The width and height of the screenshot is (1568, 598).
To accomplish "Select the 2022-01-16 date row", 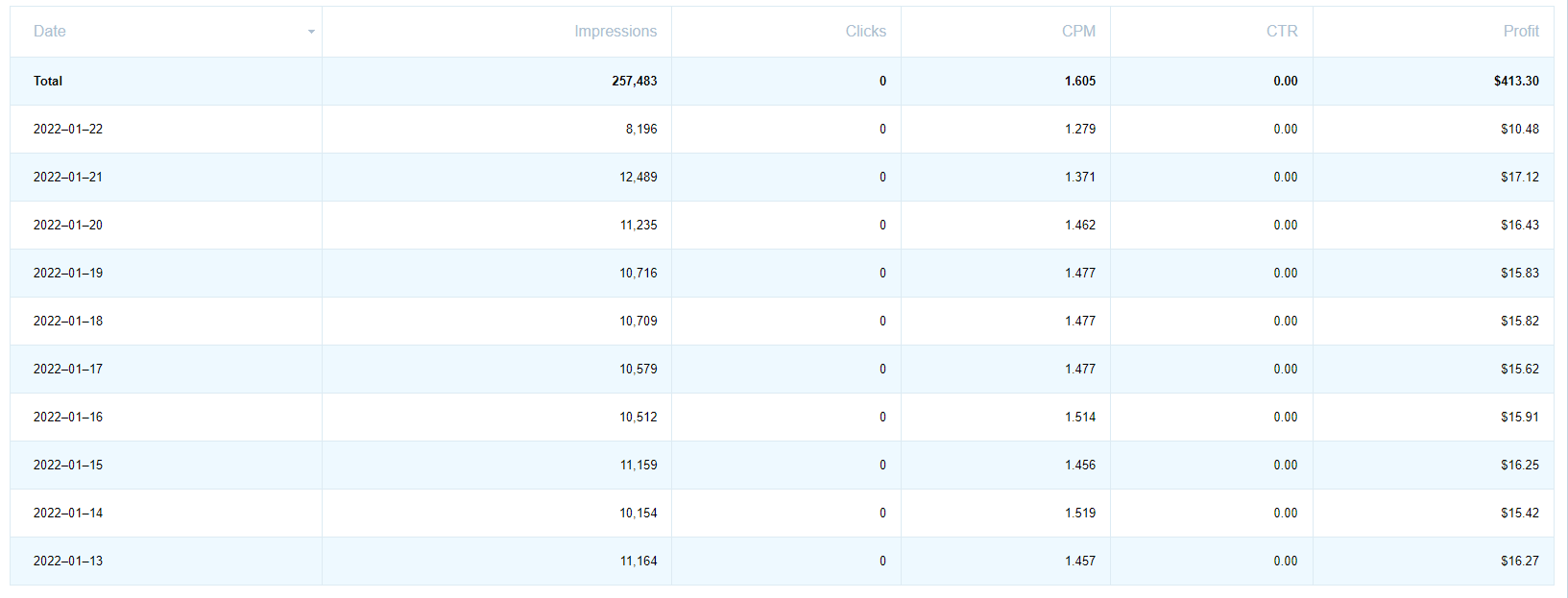I will tap(68, 418).
